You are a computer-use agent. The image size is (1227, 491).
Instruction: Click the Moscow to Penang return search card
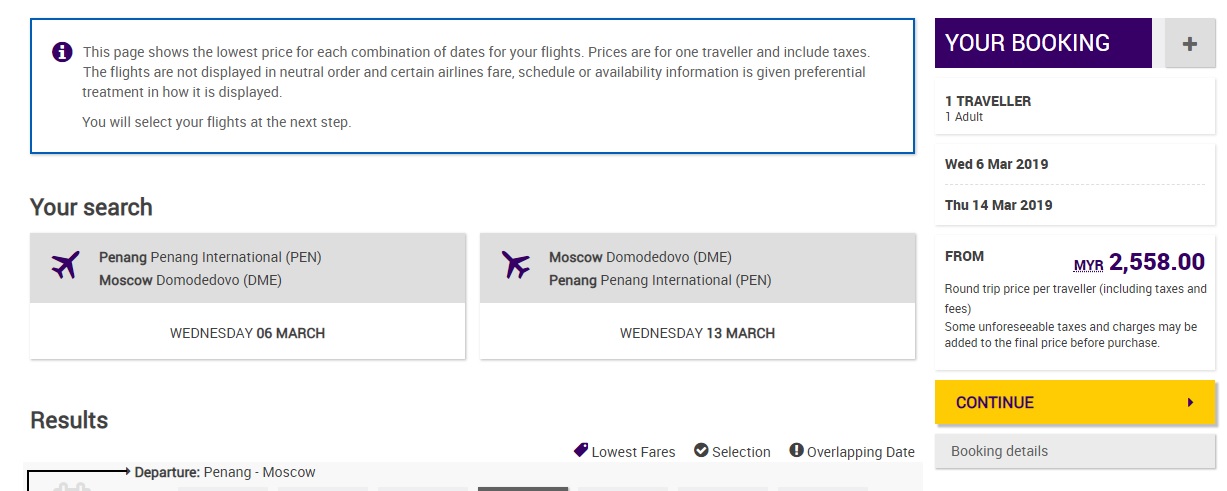coord(697,268)
